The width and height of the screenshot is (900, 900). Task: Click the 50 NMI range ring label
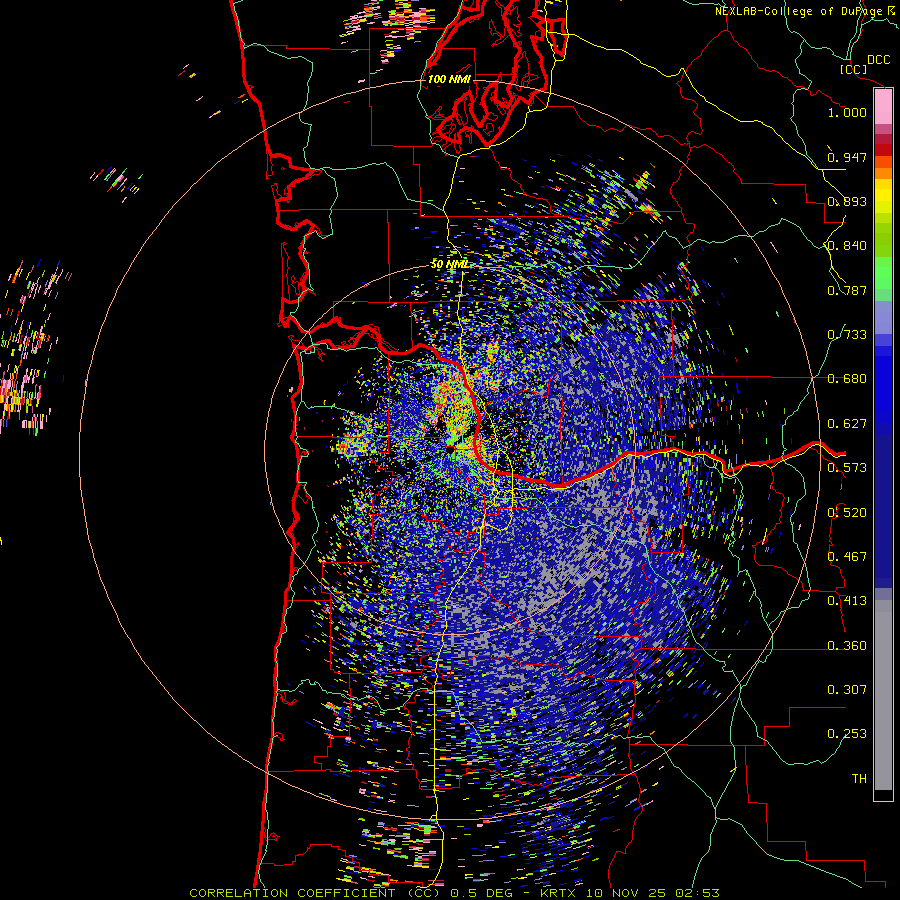pyautogui.click(x=449, y=265)
